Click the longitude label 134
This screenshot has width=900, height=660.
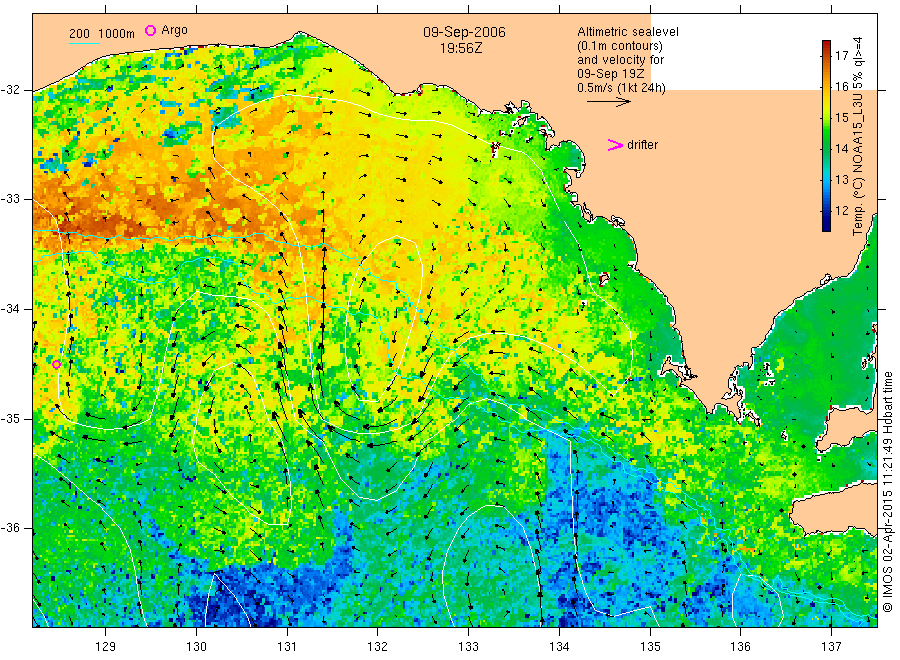pos(559,647)
